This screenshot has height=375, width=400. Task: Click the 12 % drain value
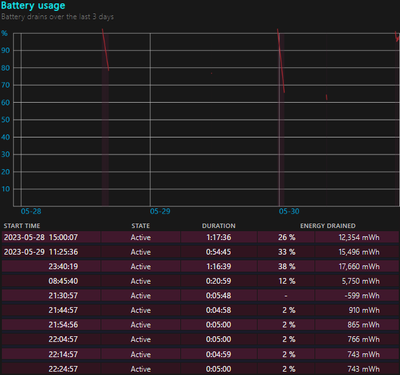coord(287,281)
